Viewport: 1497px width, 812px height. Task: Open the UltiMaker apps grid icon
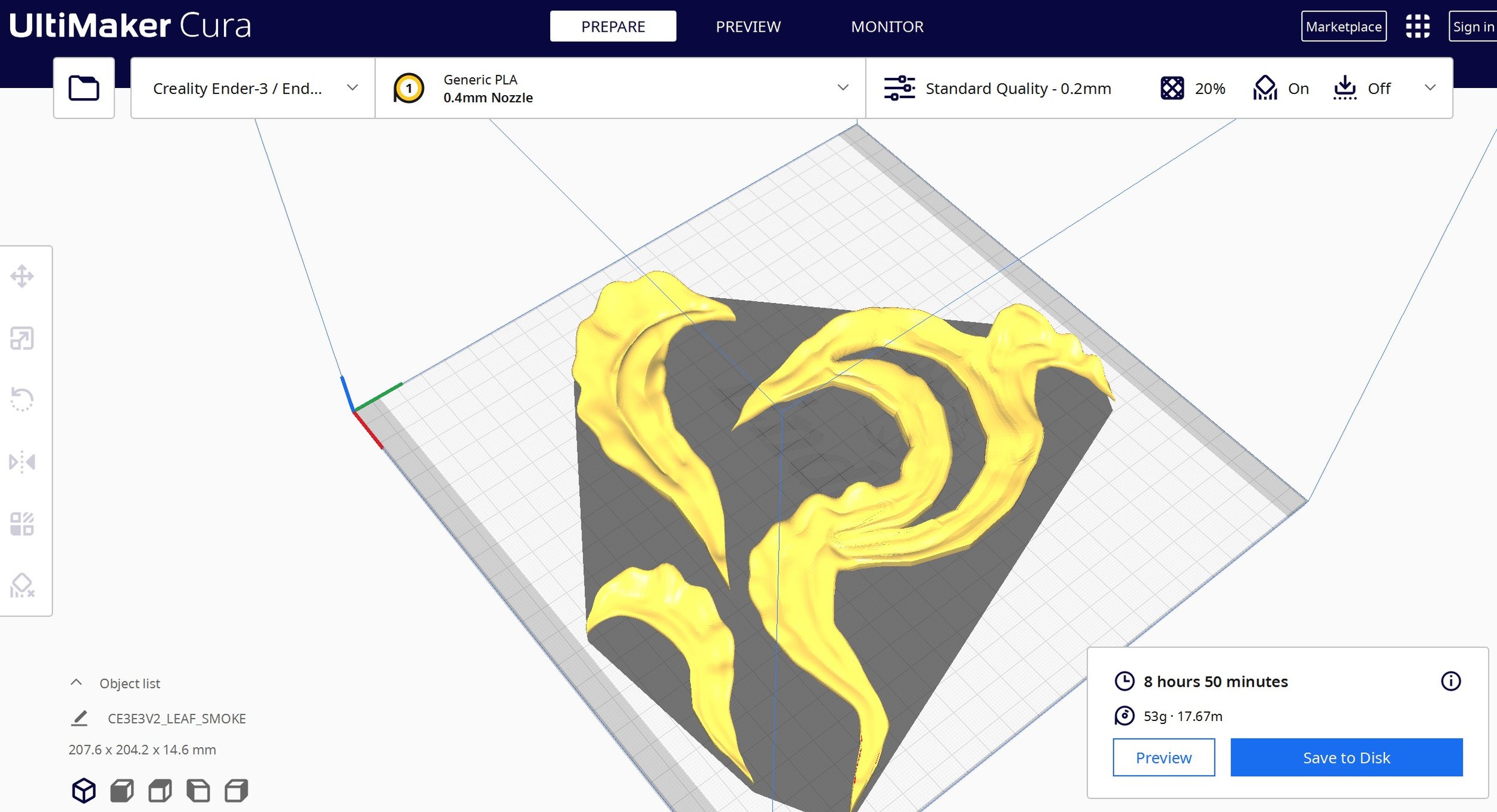(x=1417, y=26)
